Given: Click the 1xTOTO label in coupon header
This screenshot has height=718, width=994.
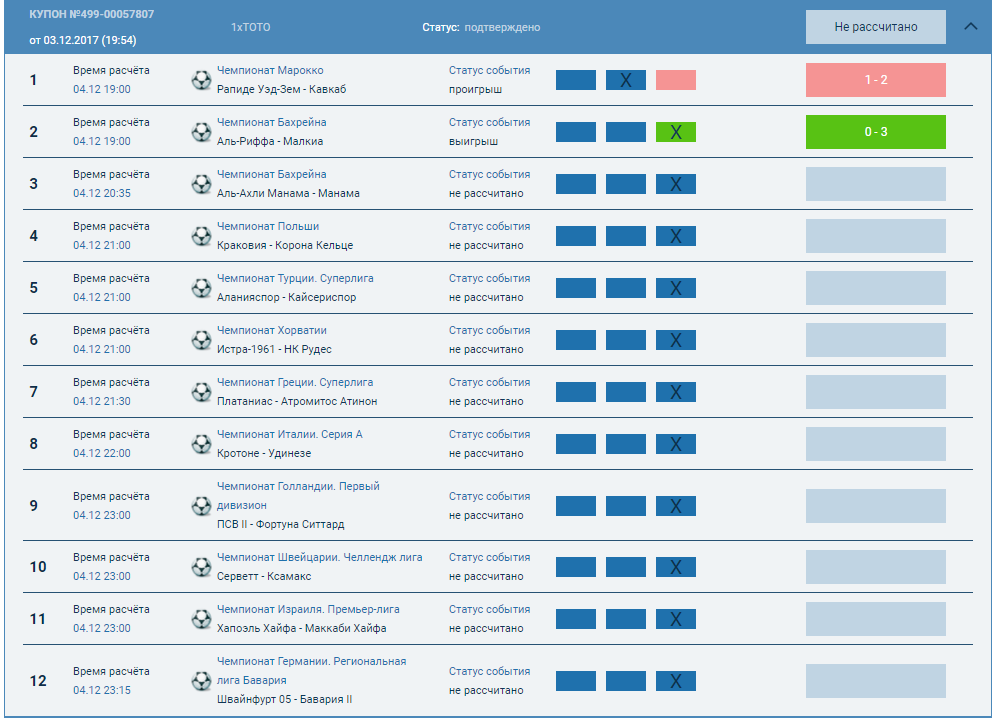Looking at the screenshot, I should [x=250, y=27].
